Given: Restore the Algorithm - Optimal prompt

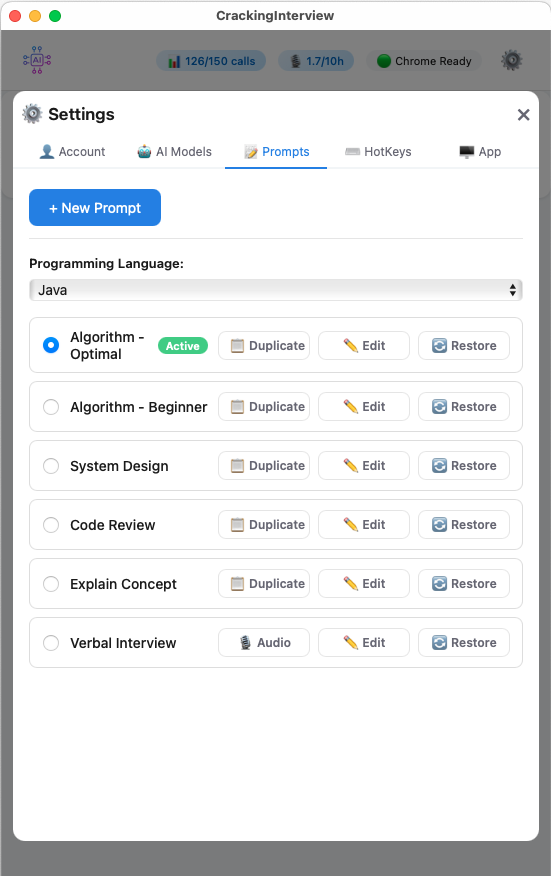Looking at the screenshot, I should click(x=464, y=345).
